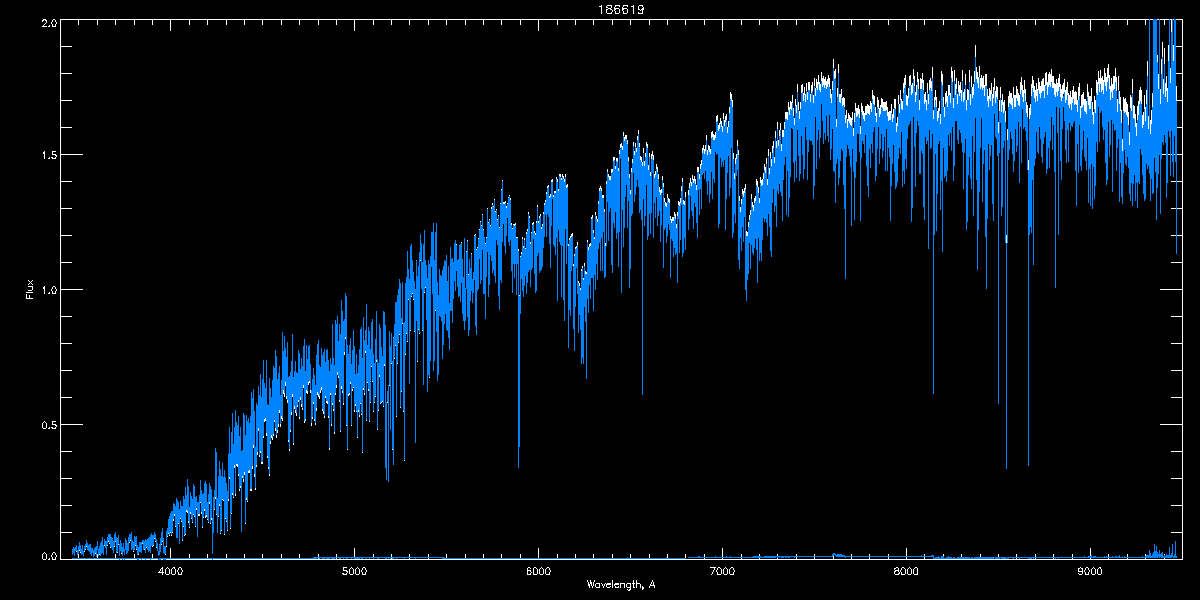
Task: Select the 6000 wavelength tick label
Action: click(x=538, y=571)
